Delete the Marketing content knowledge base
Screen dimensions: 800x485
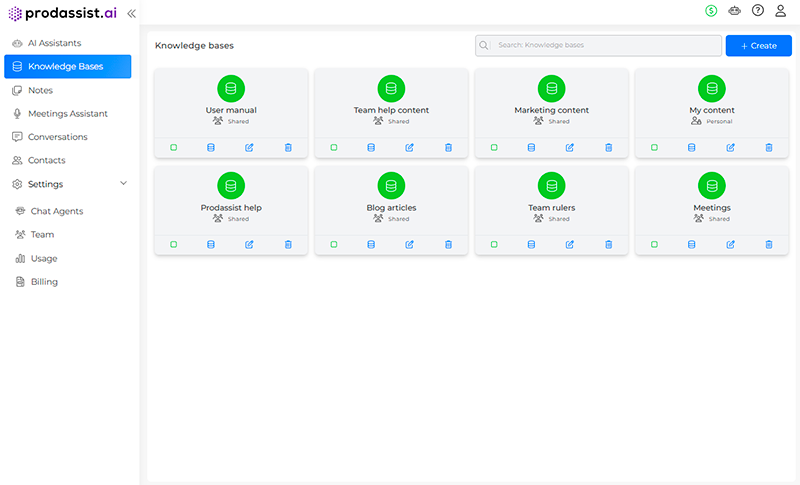click(608, 147)
